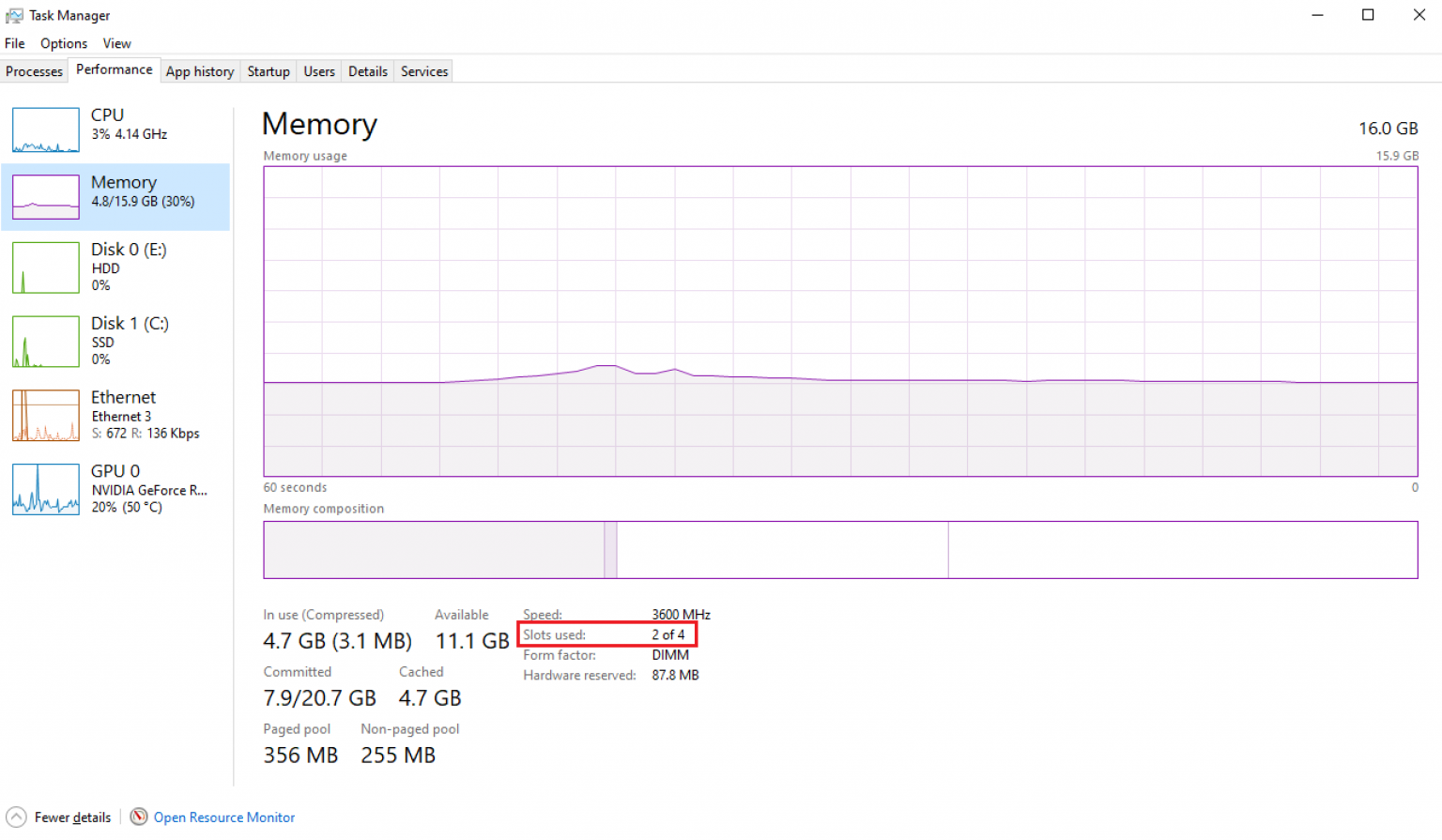Select the Memory mini graph thumbnail
The image size is (1442, 840).
pos(45,197)
